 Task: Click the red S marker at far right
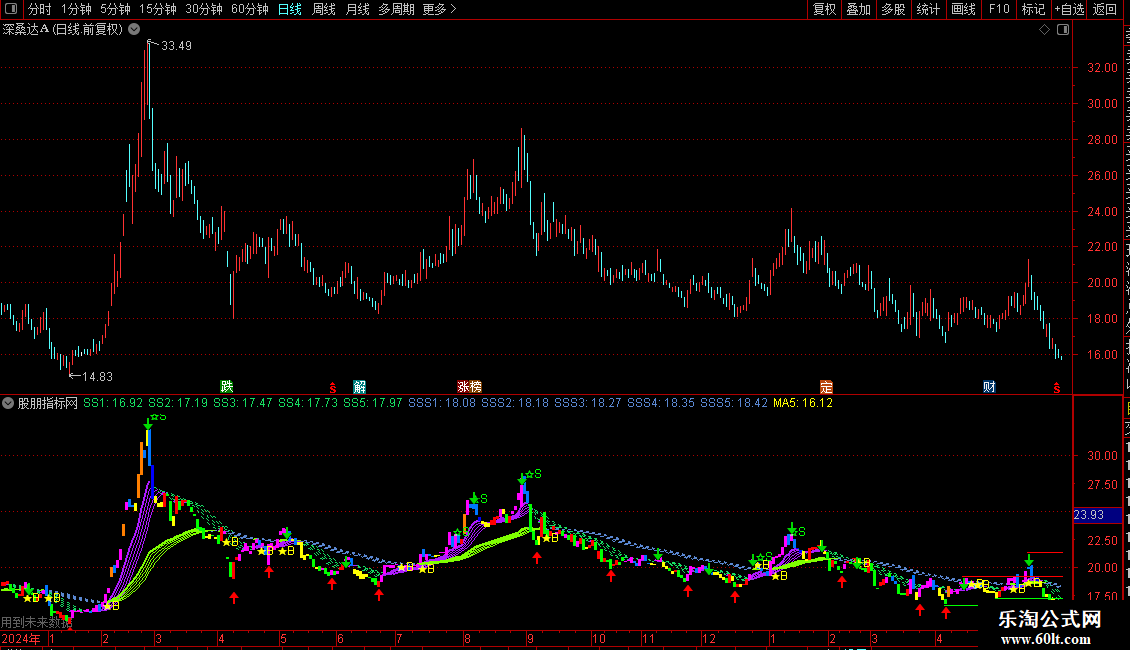(x=1056, y=388)
